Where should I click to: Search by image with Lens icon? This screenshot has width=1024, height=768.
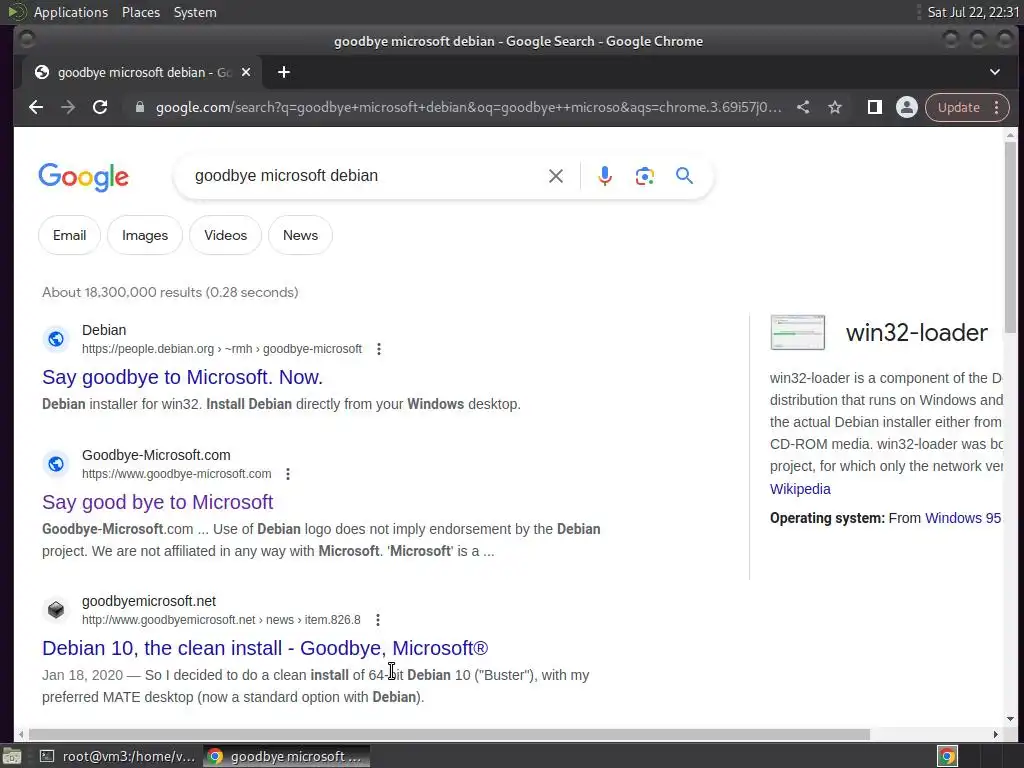(645, 176)
